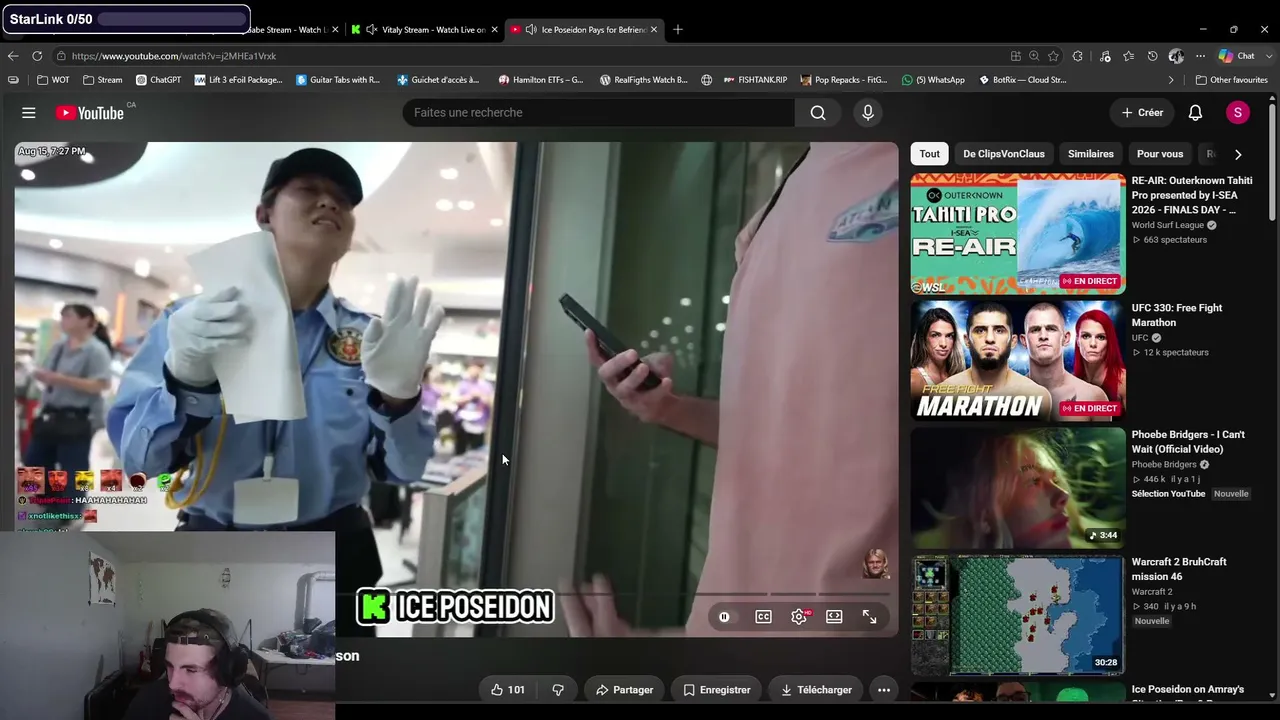Open more actions ellipsis below video
The width and height of the screenshot is (1280, 720).
tap(884, 690)
